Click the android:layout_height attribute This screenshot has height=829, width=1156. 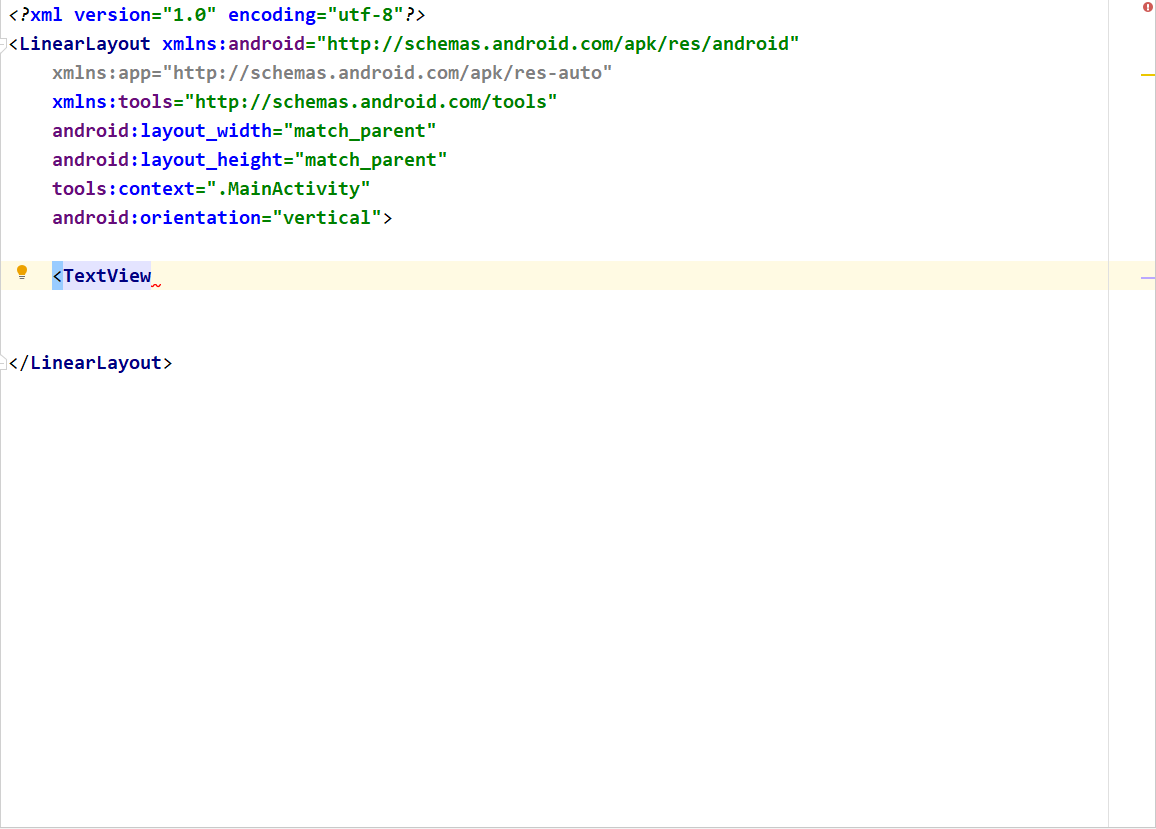[249, 160]
